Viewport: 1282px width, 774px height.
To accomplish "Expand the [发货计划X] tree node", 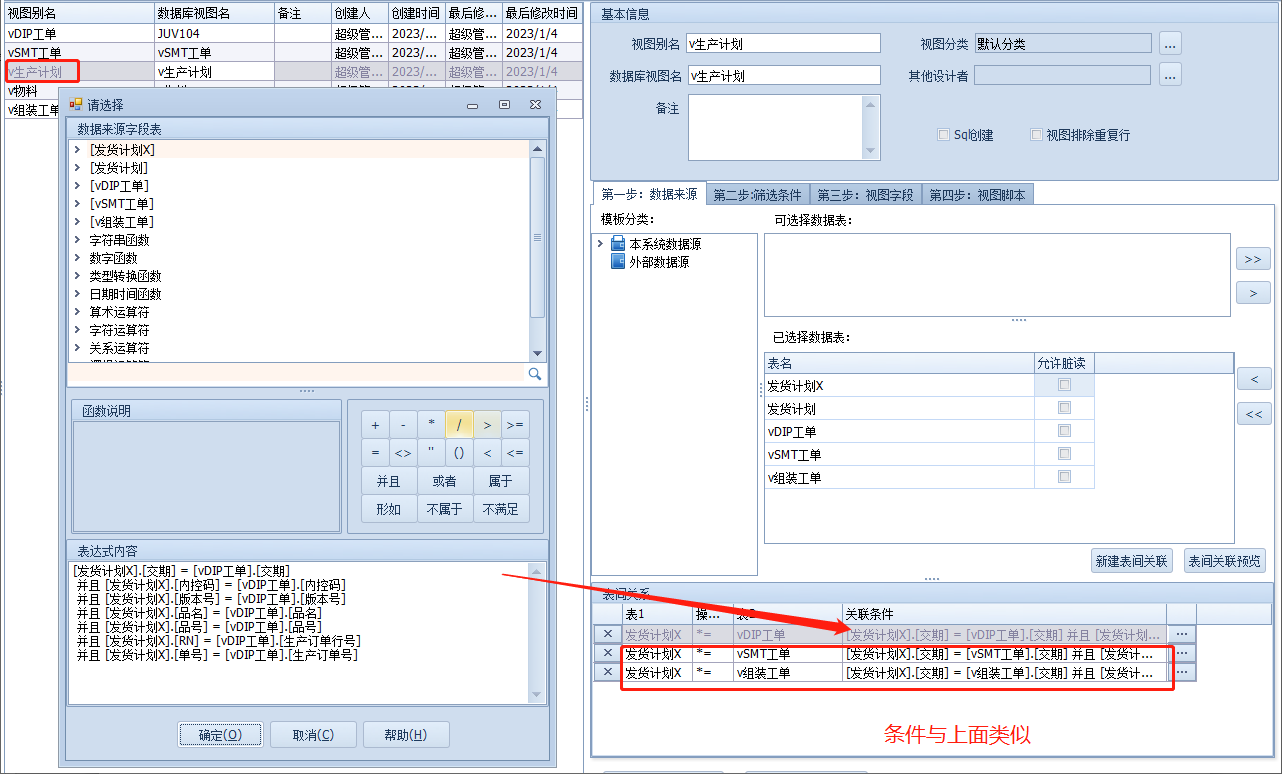I will pos(77,150).
